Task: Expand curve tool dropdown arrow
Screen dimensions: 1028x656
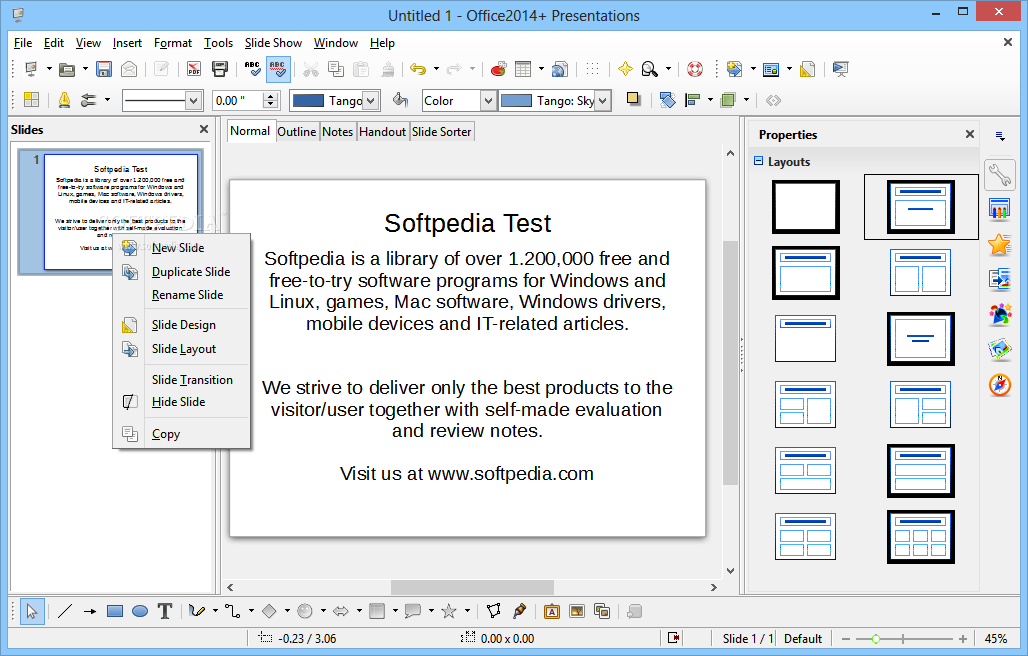Action: coord(215,611)
